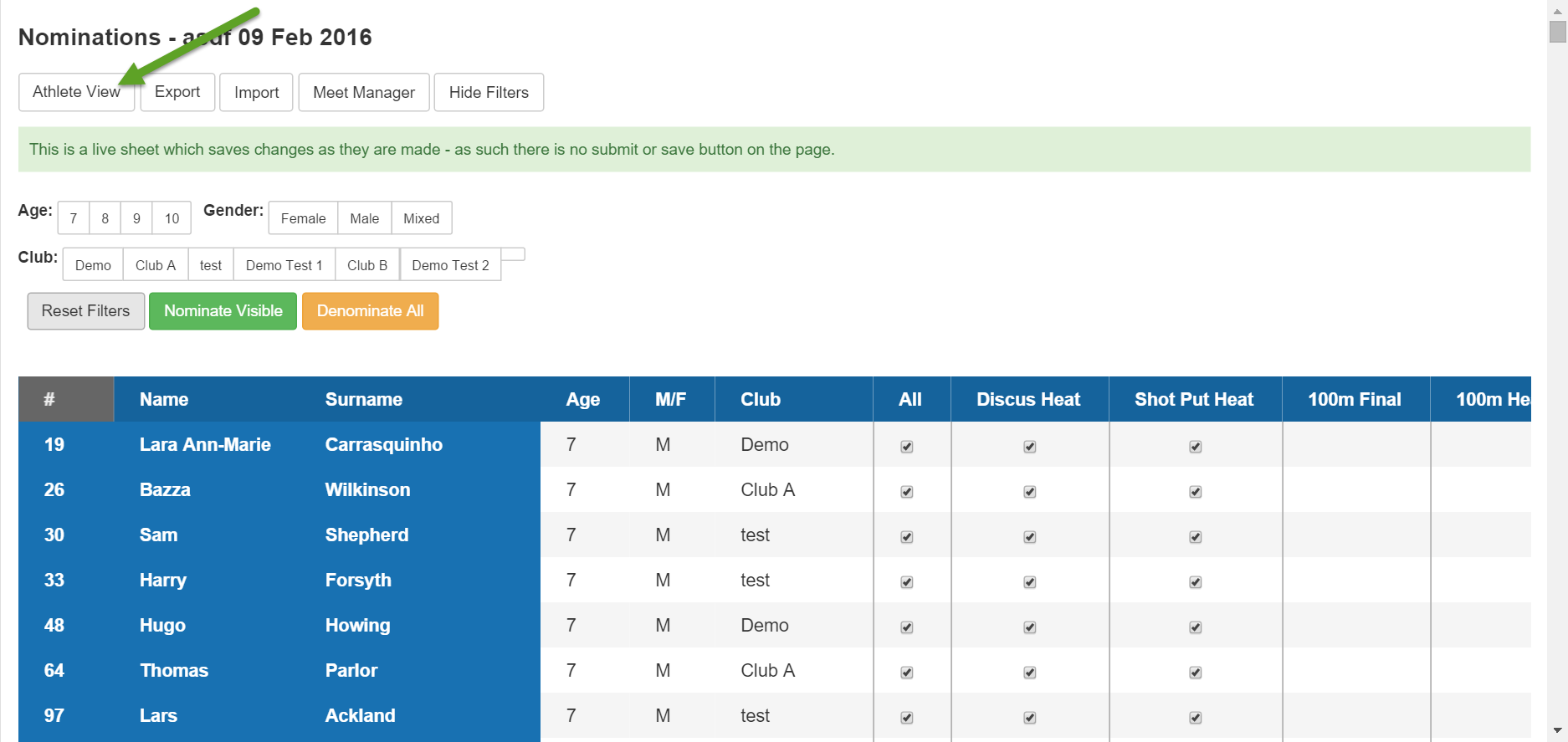Uncheck Discus Heat for Lara Ann-Marie

pos(1030,447)
